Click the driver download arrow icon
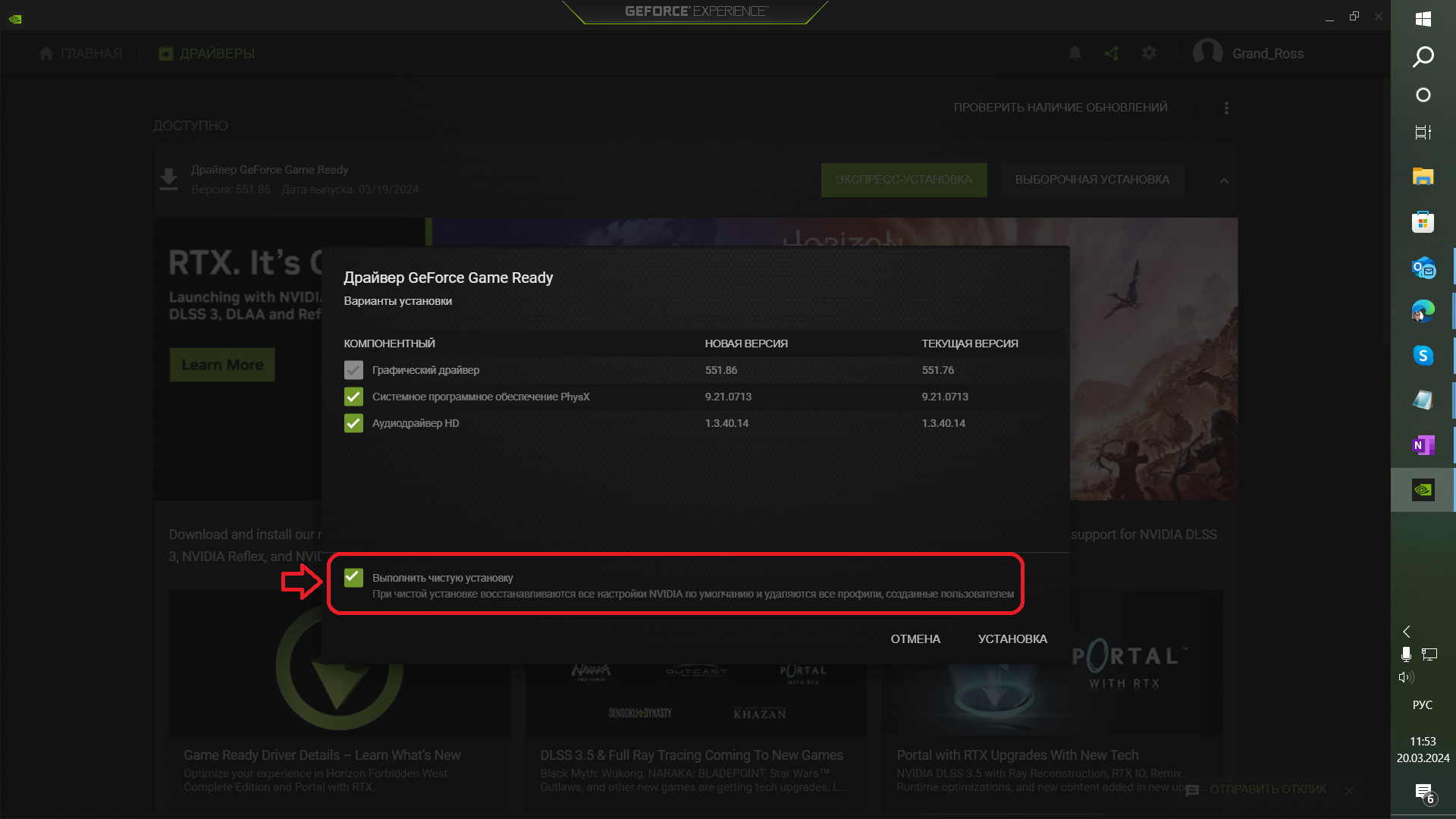1456x819 pixels. [x=168, y=180]
